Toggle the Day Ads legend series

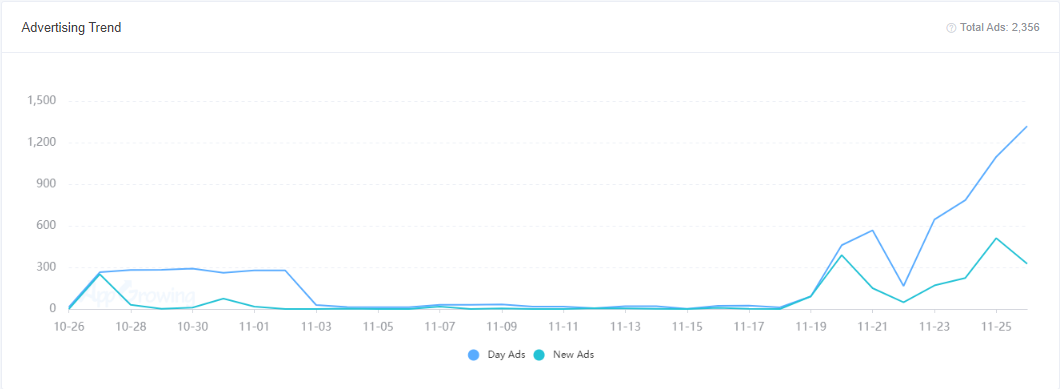pos(496,354)
